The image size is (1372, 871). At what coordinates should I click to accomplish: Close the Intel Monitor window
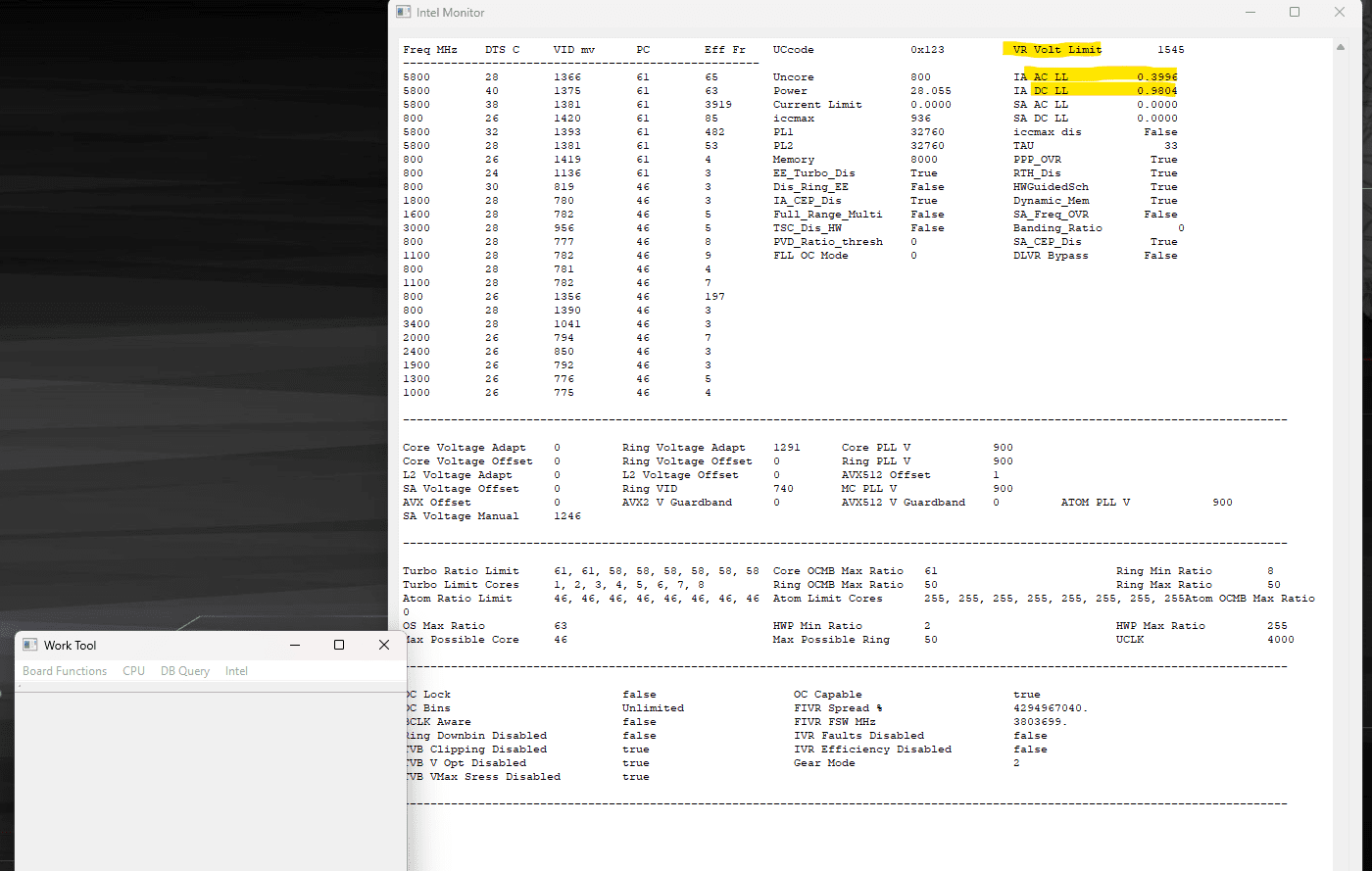(1340, 13)
